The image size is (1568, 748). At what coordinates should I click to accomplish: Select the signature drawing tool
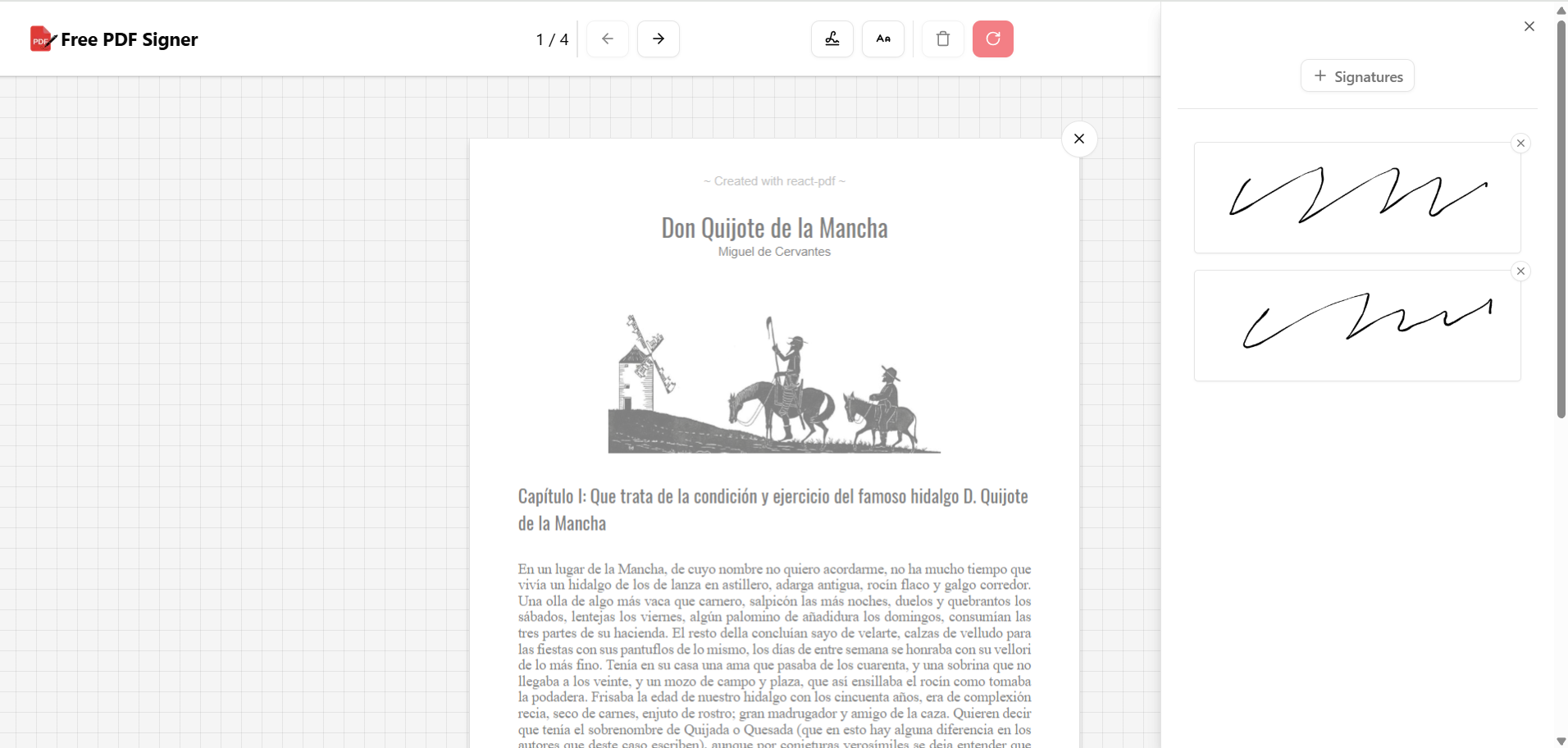[x=832, y=39]
